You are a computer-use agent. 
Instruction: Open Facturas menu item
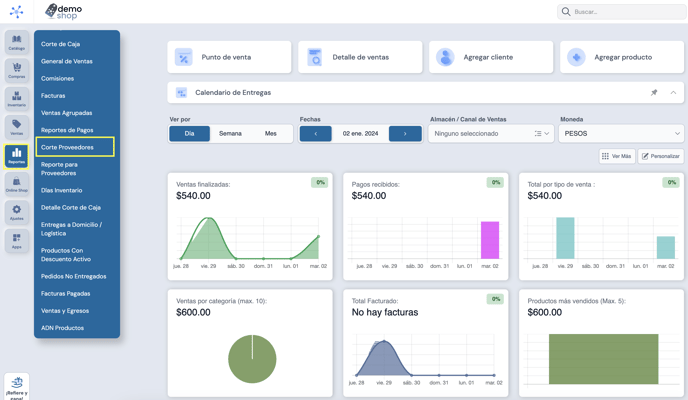(x=53, y=96)
